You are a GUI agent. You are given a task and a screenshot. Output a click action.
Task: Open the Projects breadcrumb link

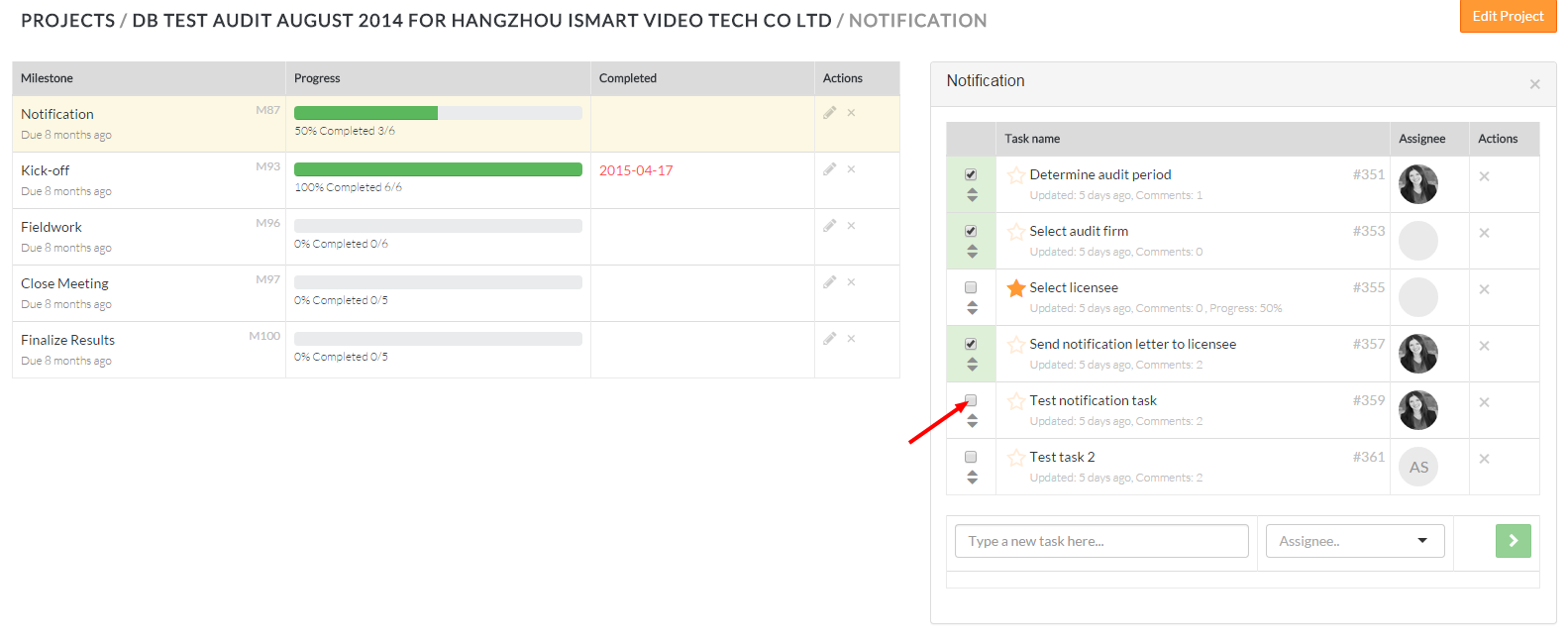[67, 21]
